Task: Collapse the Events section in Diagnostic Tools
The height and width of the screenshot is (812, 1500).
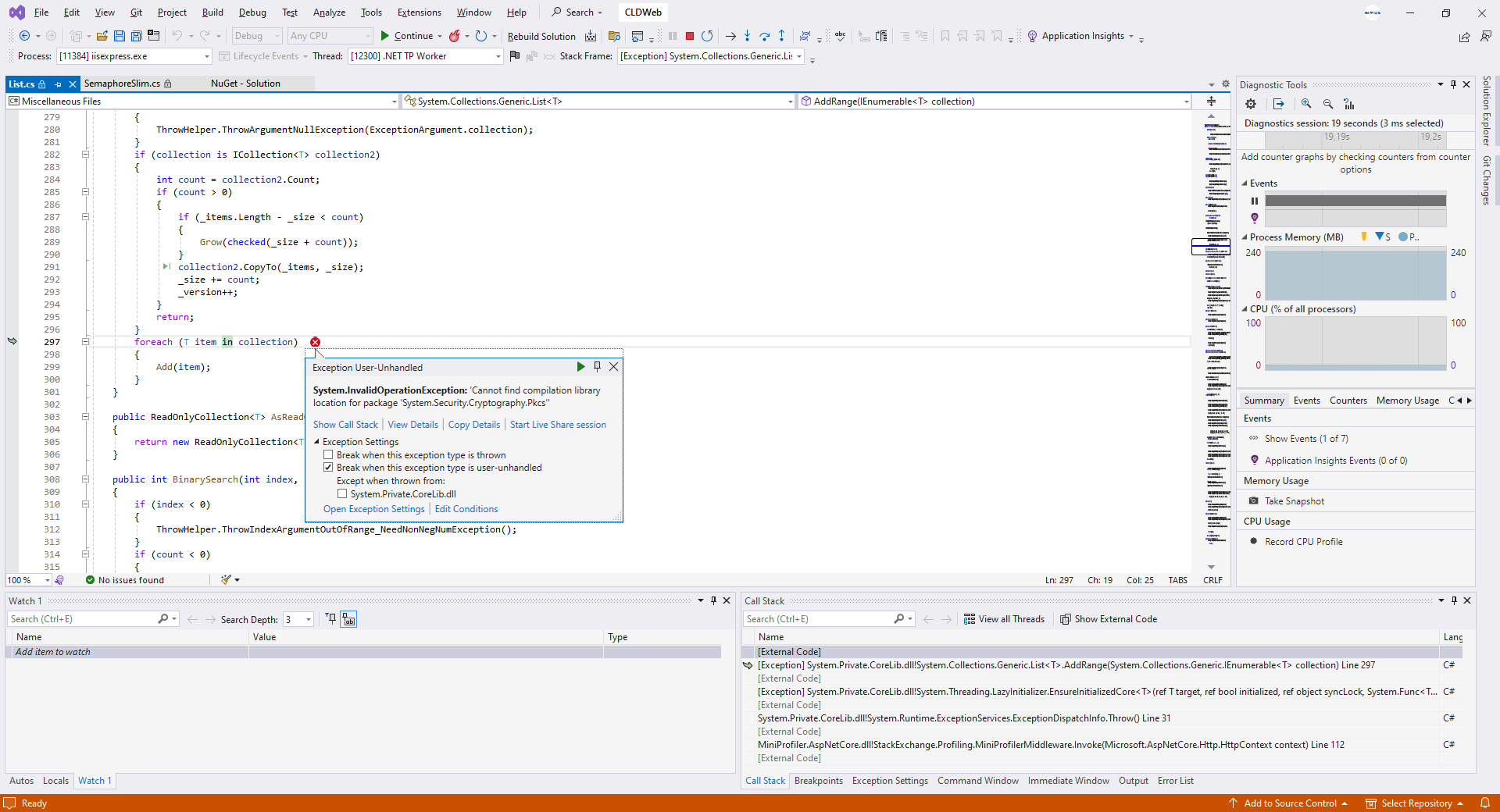Action: 1245,183
